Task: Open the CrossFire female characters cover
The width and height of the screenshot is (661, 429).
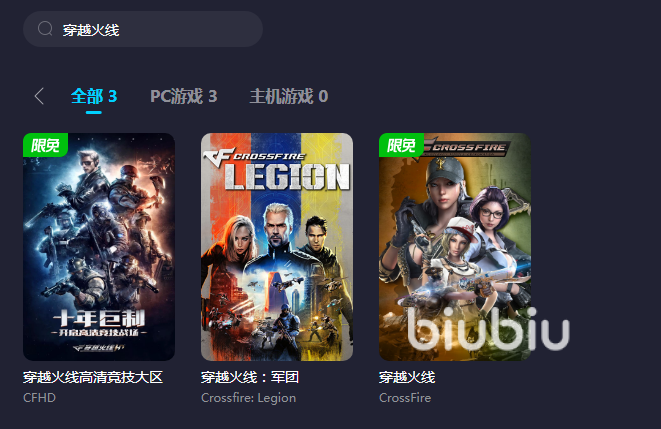Action: (x=455, y=247)
